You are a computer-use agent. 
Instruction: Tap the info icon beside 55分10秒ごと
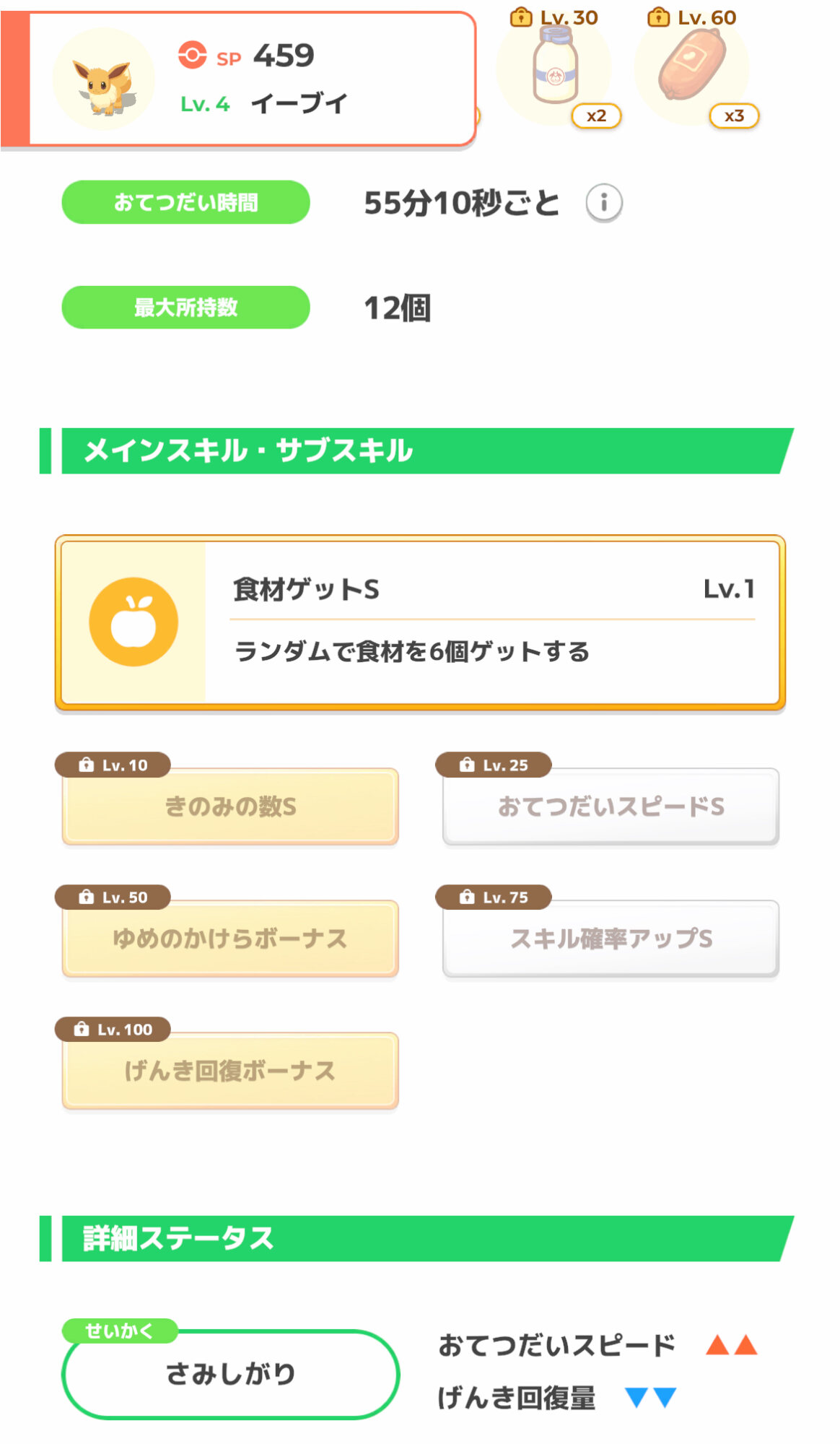pos(603,203)
